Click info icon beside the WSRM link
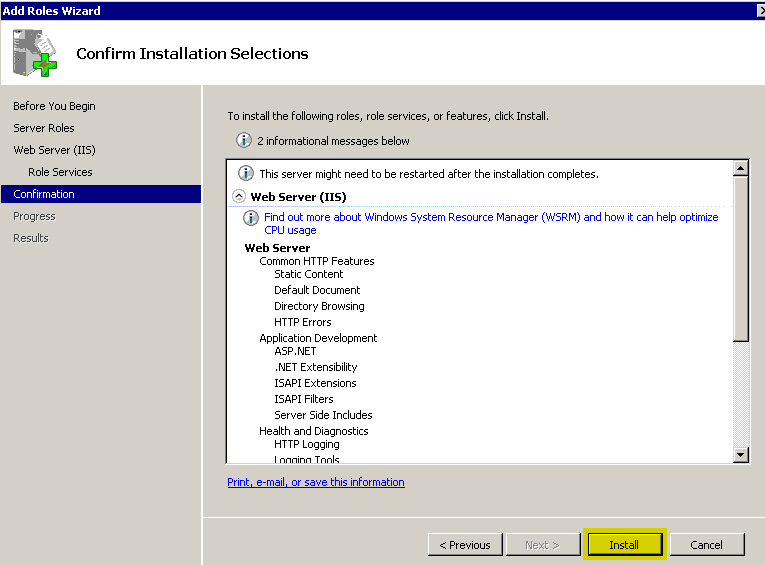Image resolution: width=765 pixels, height=565 pixels. click(252, 218)
